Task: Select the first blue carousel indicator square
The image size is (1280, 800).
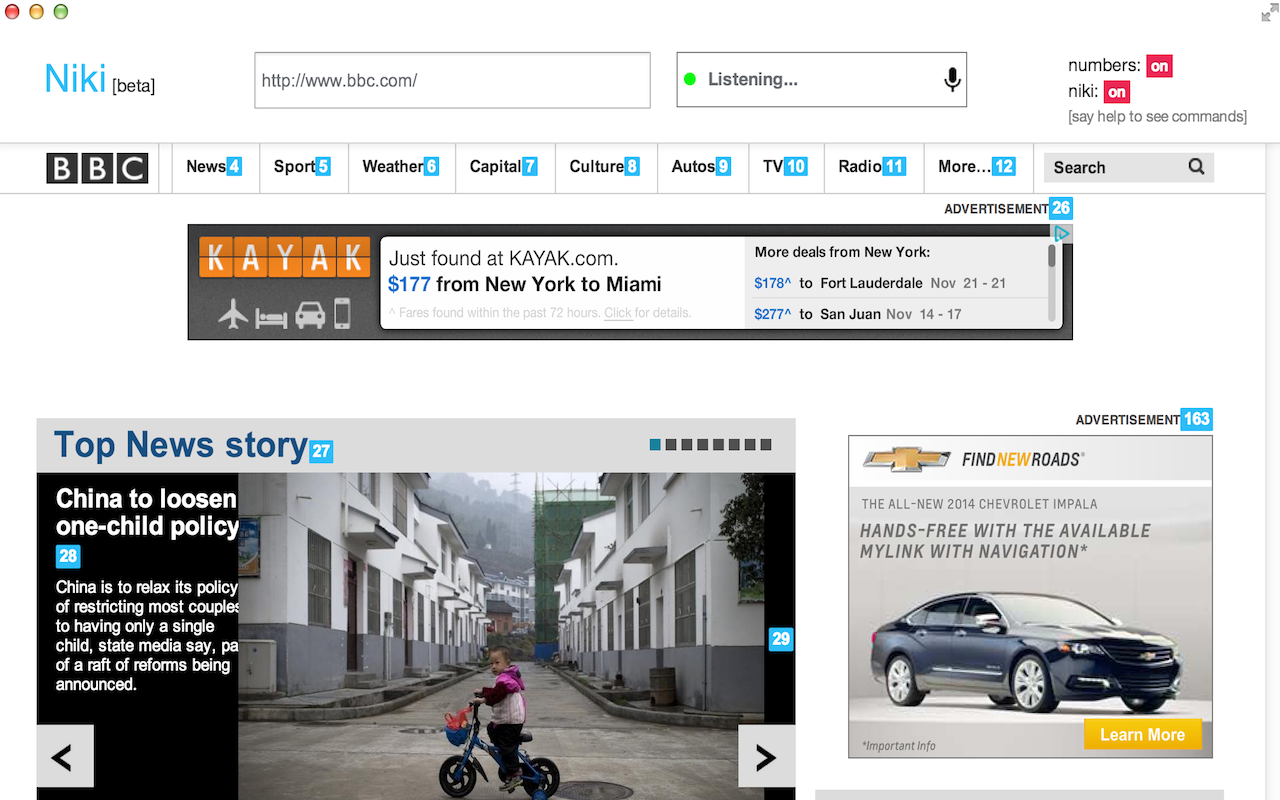Action: [655, 445]
